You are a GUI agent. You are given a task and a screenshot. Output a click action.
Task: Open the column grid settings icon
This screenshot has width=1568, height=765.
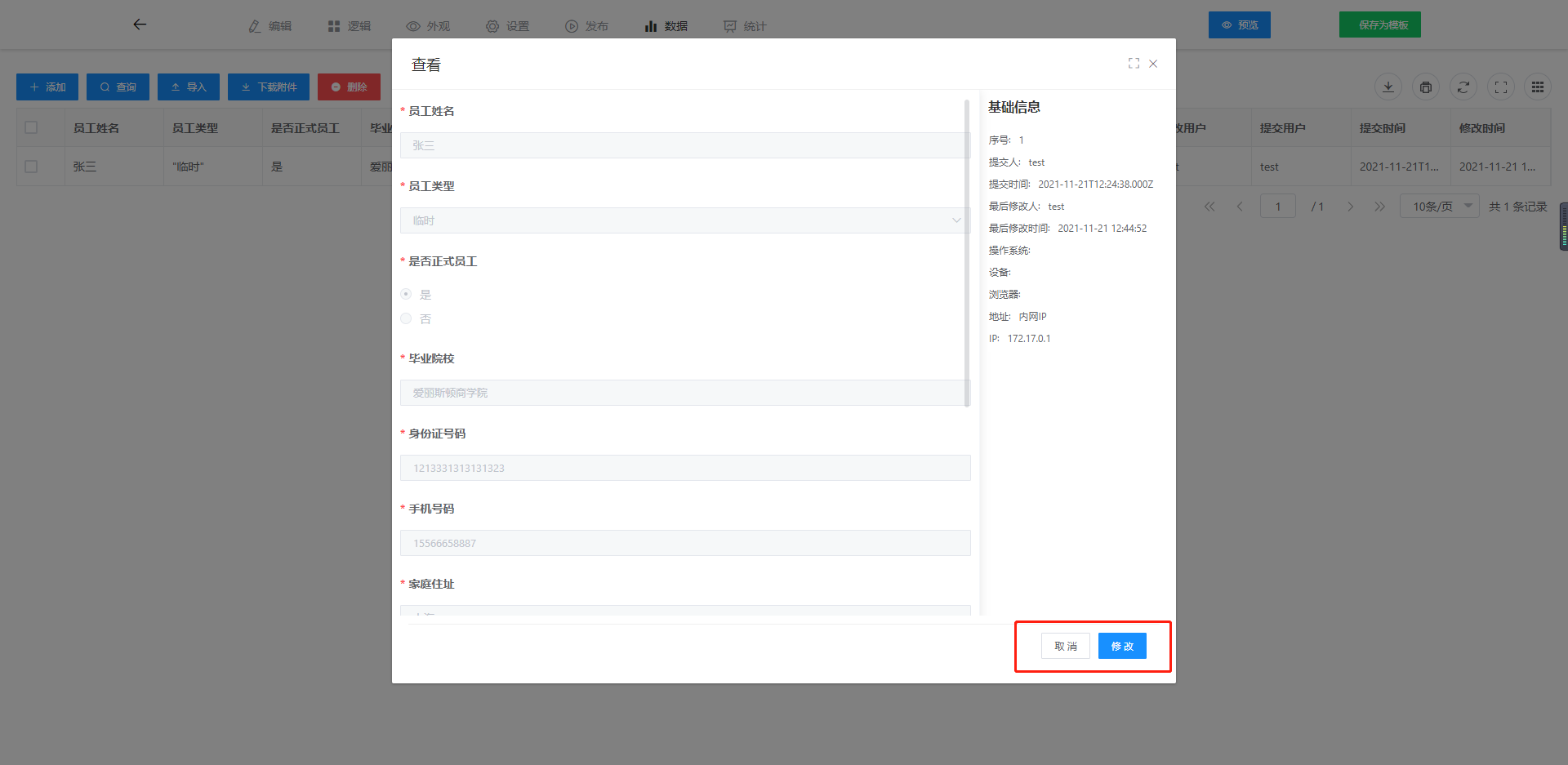pyautogui.click(x=1538, y=87)
